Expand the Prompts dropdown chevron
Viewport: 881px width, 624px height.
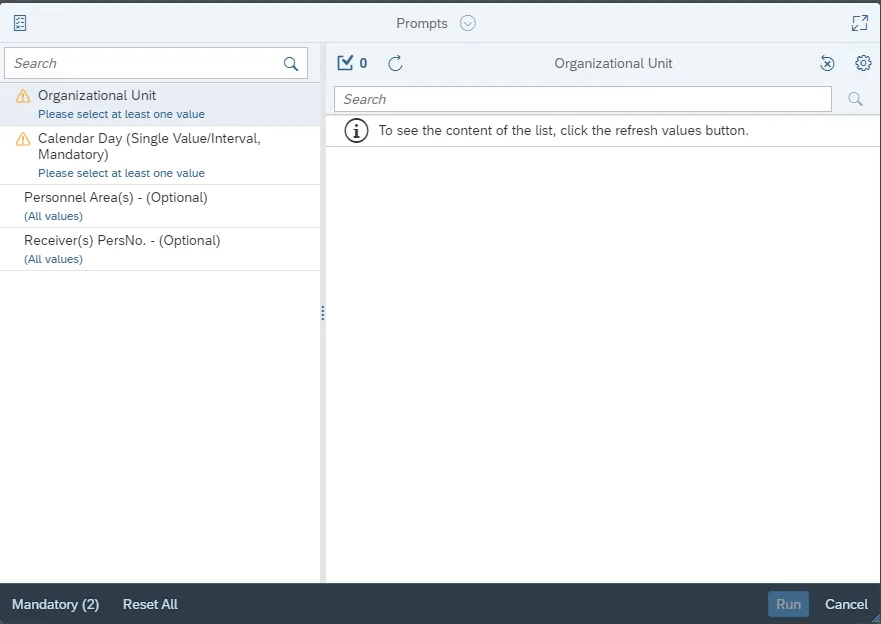tap(468, 23)
